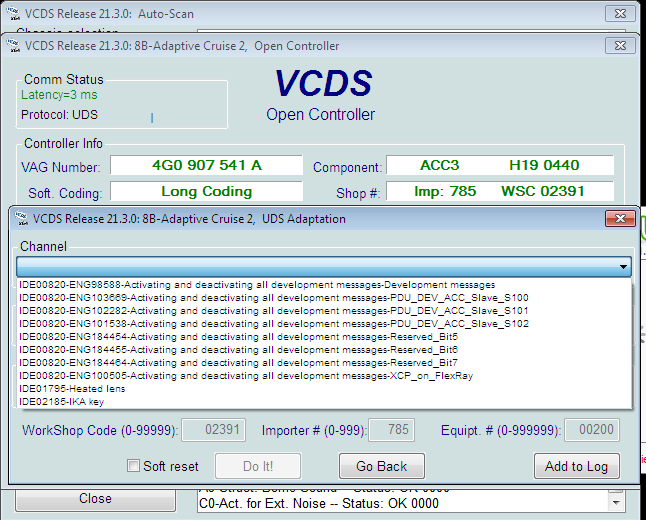The height and width of the screenshot is (520, 646).
Task: Click C0-Act. for Ext. Noise status row
Action: [x=319, y=504]
